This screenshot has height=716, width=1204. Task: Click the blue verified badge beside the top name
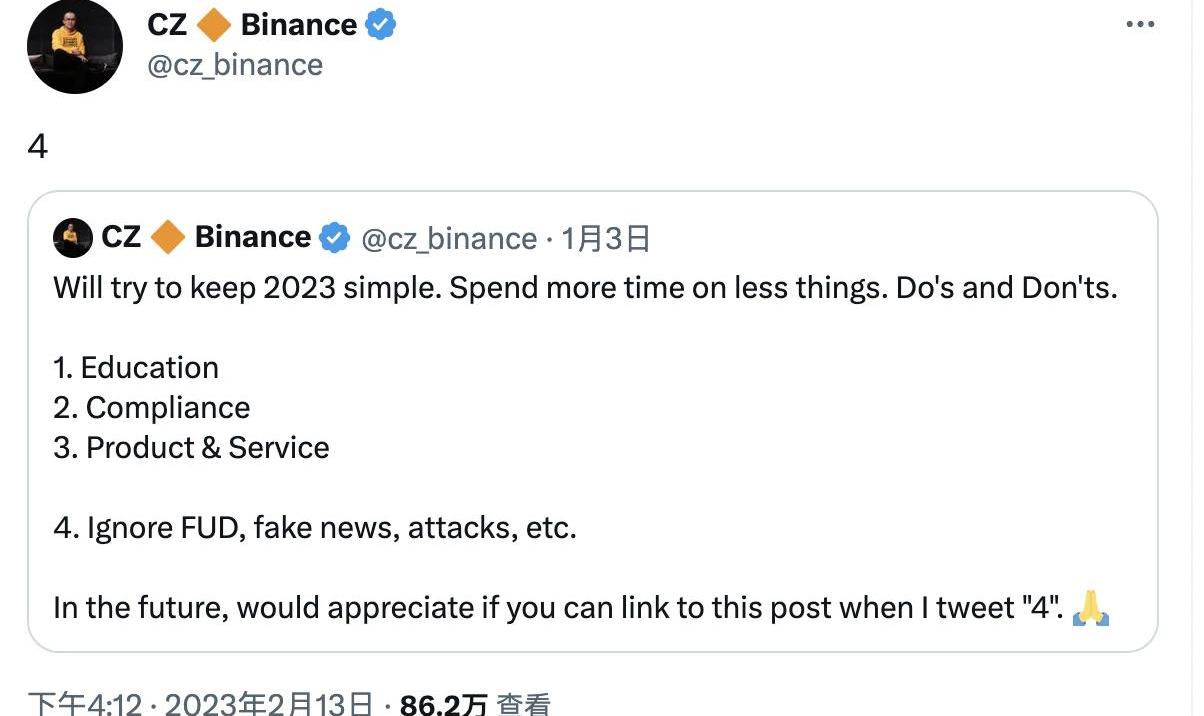(x=381, y=25)
